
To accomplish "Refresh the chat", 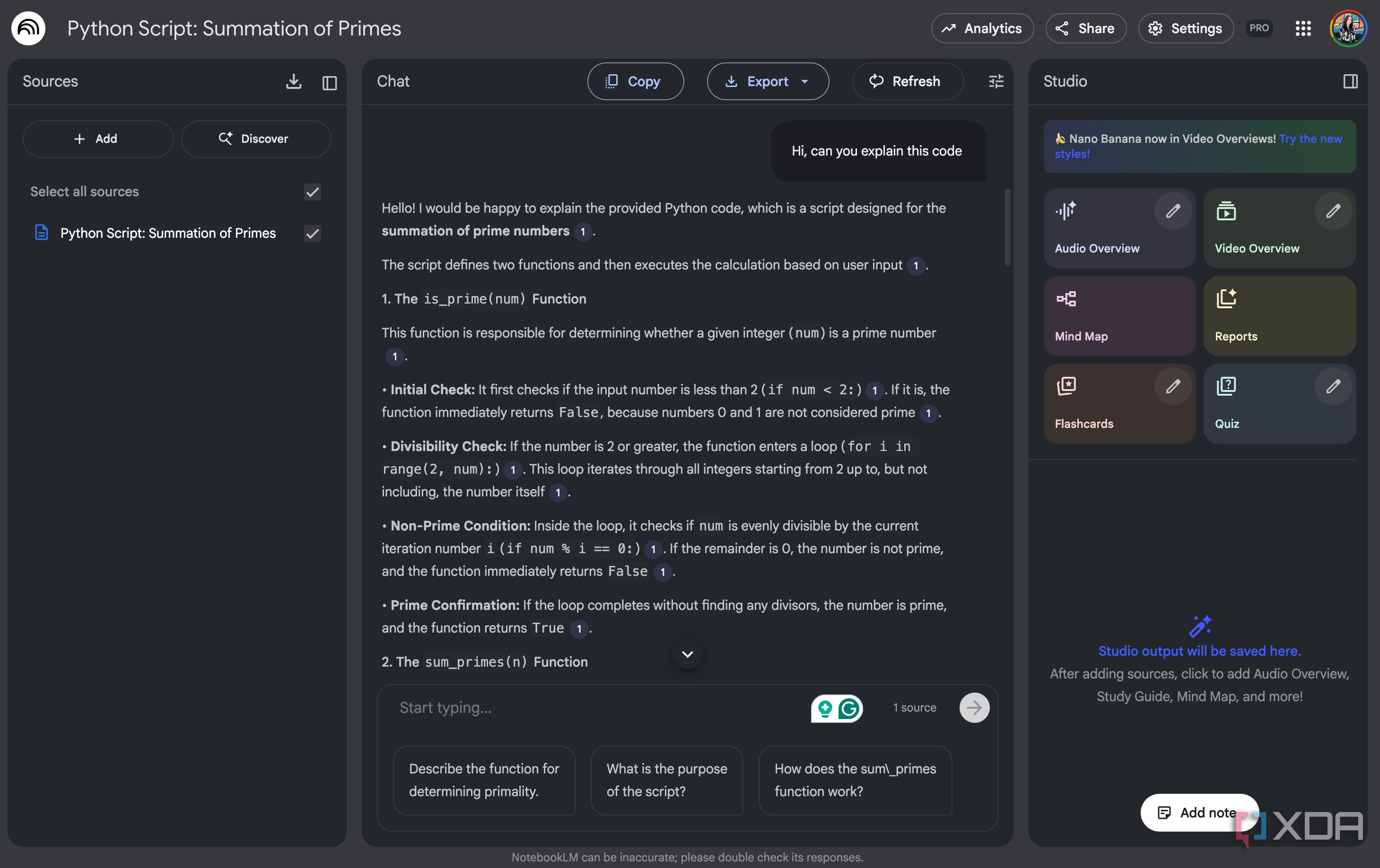I will (907, 81).
